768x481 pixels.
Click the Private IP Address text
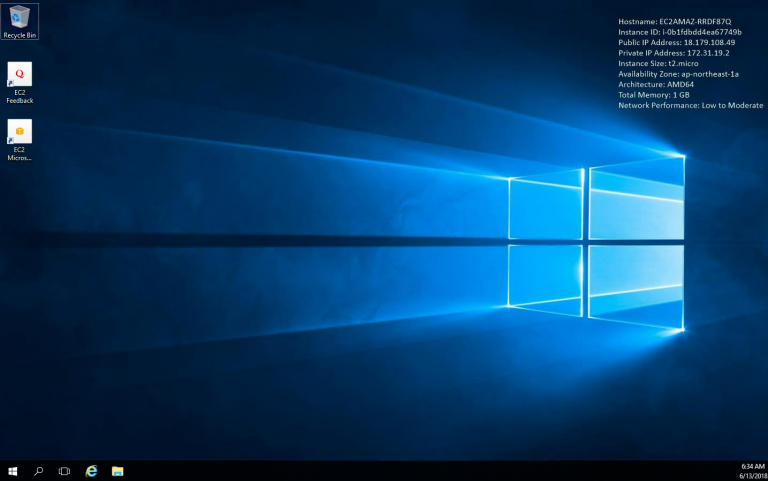(x=674, y=53)
